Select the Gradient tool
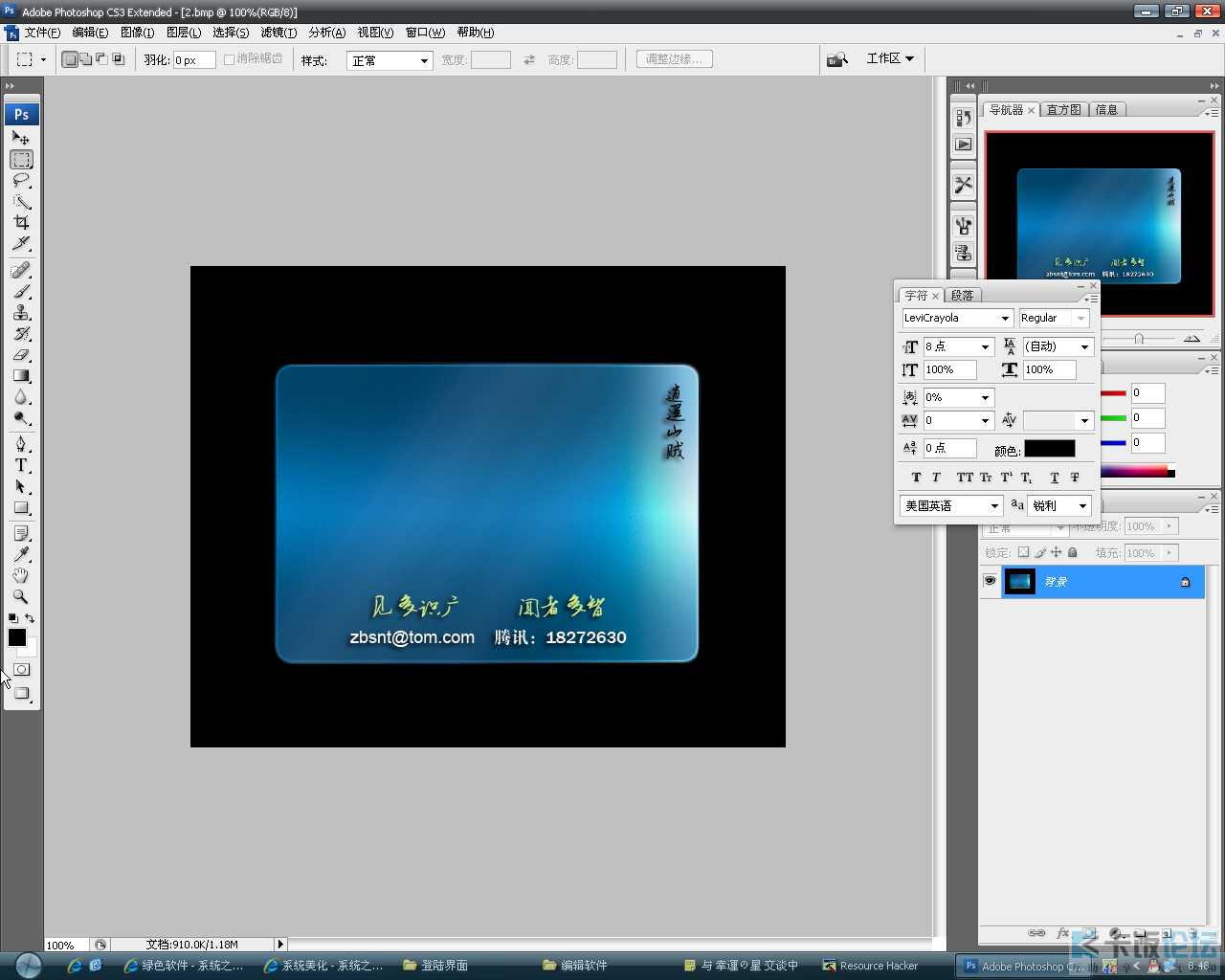The height and width of the screenshot is (980, 1225). (x=21, y=375)
